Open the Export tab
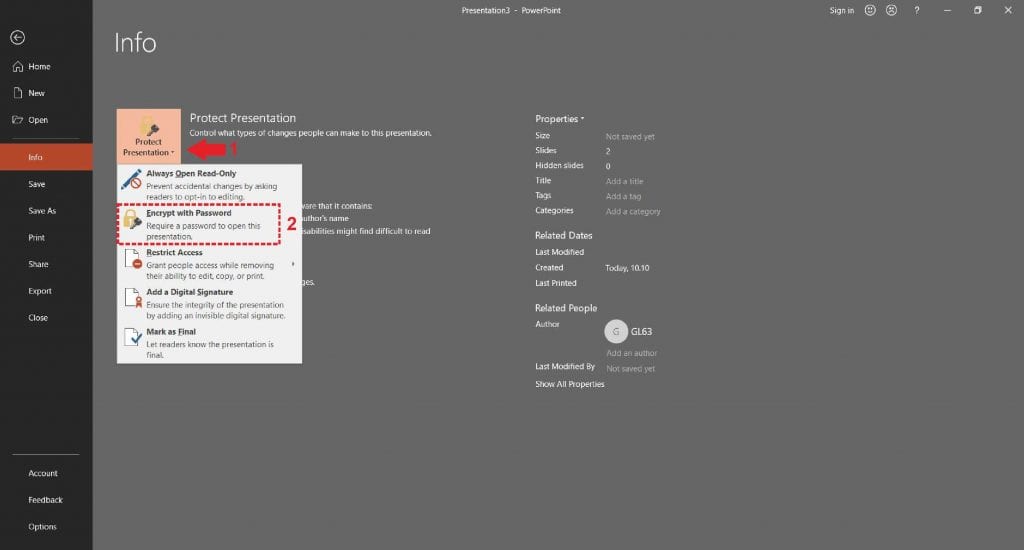Image resolution: width=1024 pixels, height=550 pixels. coord(46,291)
